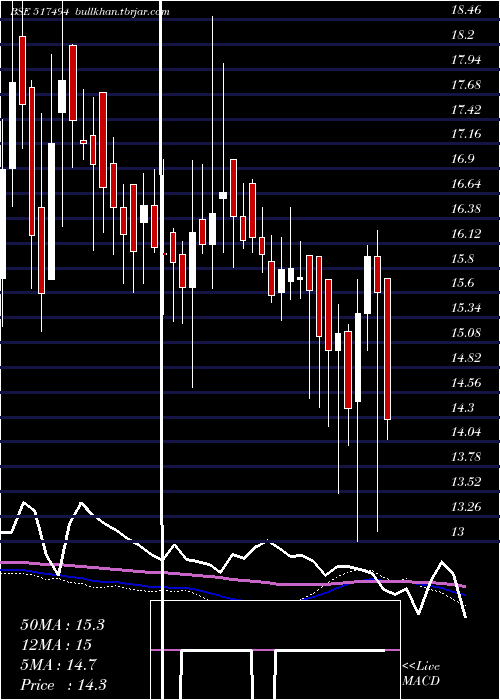Screen dimensions: 500x700
Task: Click the 17.94 price axis label
Action: [467, 59]
